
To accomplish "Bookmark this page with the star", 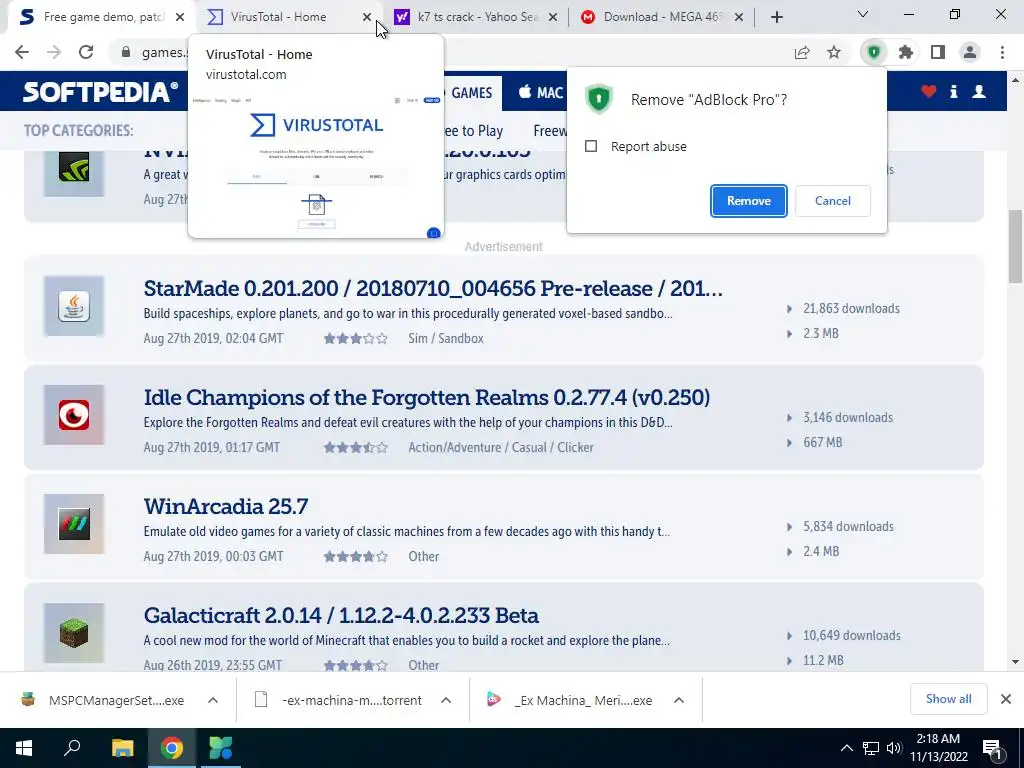I will coord(834,52).
